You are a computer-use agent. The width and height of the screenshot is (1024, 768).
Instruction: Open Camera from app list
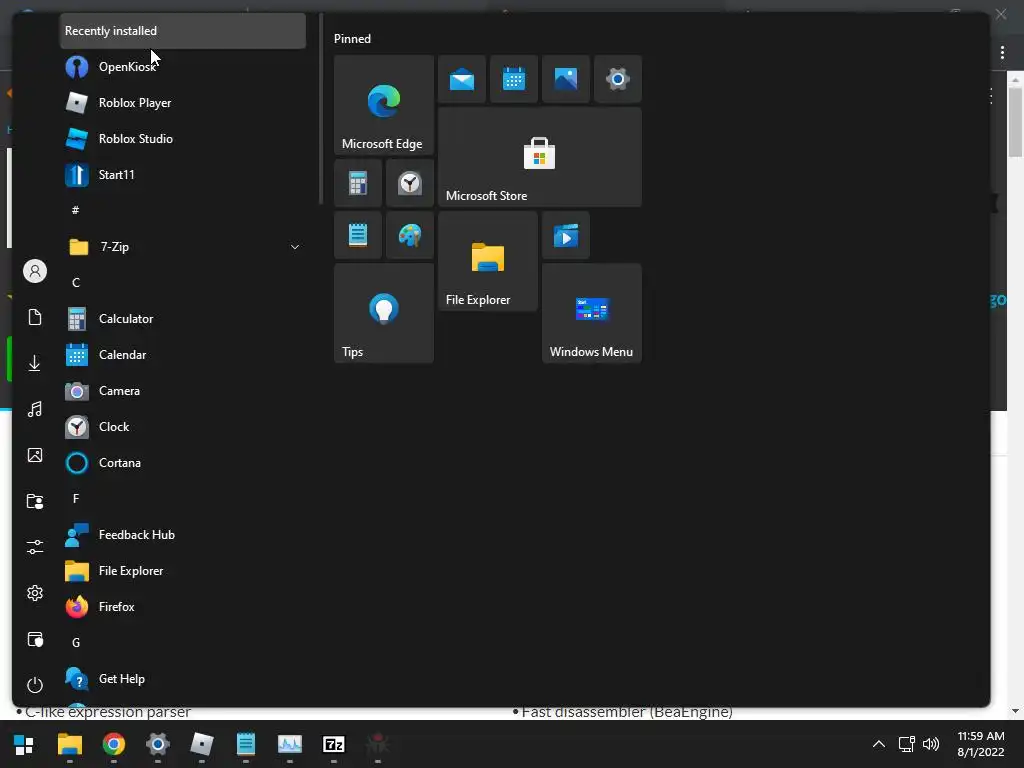tap(183, 391)
